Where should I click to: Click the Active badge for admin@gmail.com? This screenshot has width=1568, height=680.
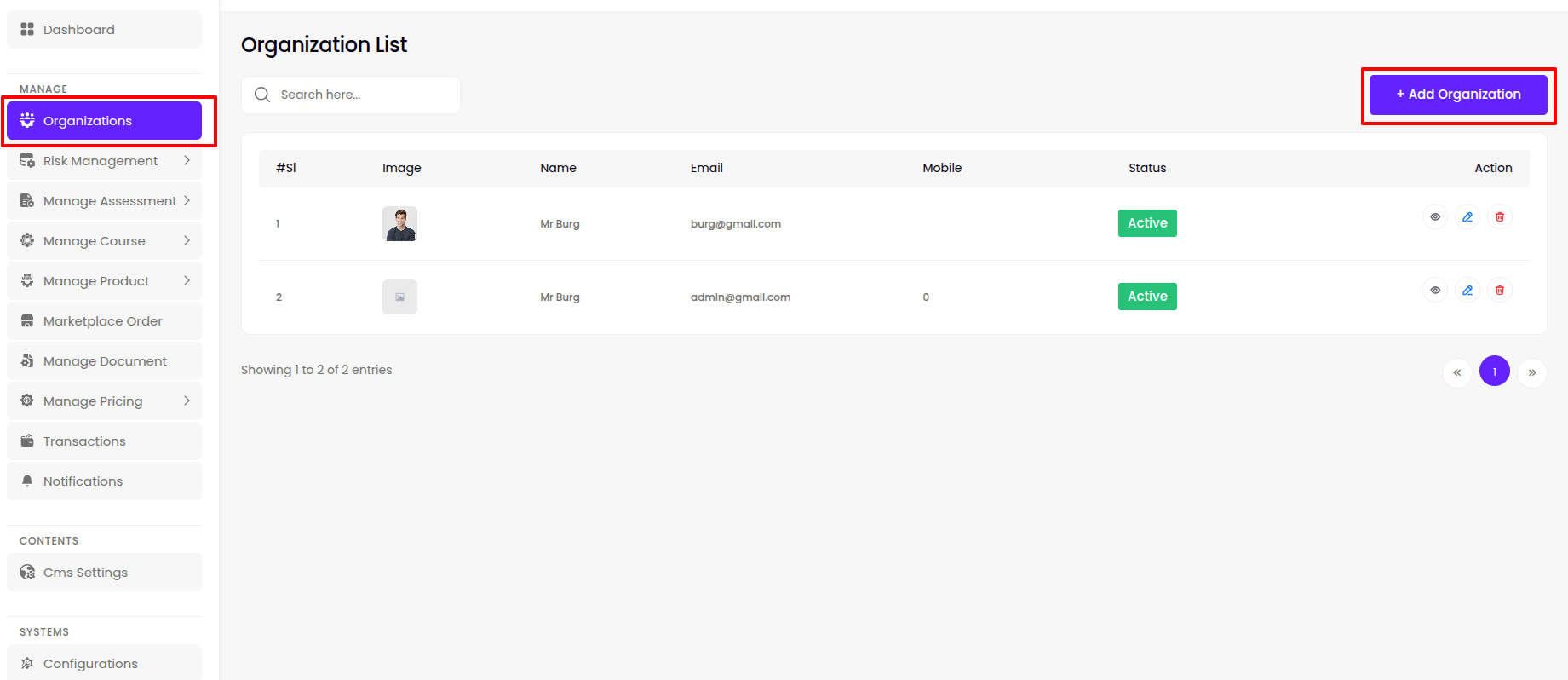click(x=1146, y=297)
